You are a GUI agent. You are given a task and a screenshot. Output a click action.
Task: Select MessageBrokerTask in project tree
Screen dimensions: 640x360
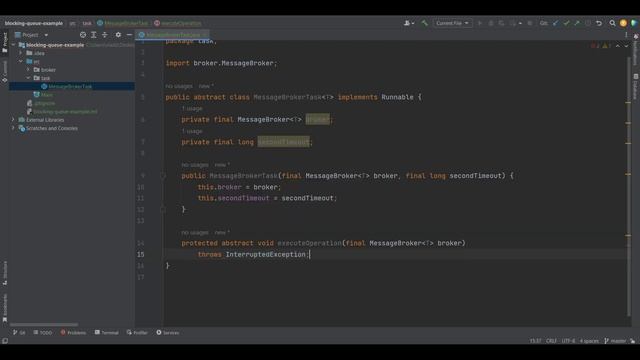click(70, 87)
